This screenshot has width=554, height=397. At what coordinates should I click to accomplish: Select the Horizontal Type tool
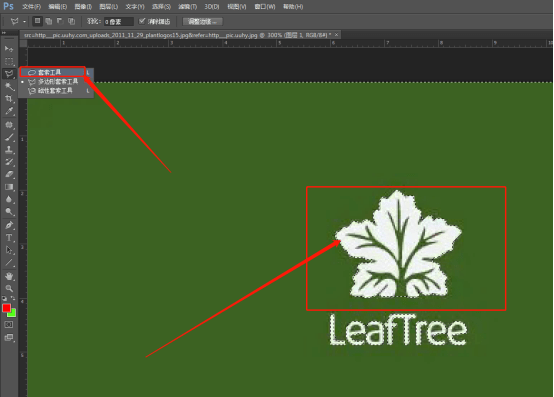coord(9,237)
